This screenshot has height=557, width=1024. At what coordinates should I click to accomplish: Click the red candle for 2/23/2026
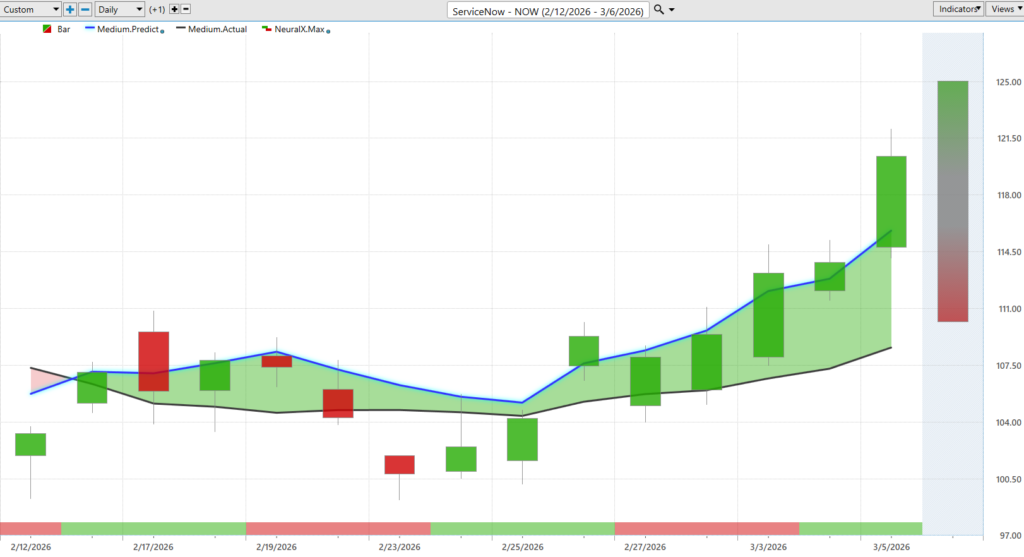(399, 464)
